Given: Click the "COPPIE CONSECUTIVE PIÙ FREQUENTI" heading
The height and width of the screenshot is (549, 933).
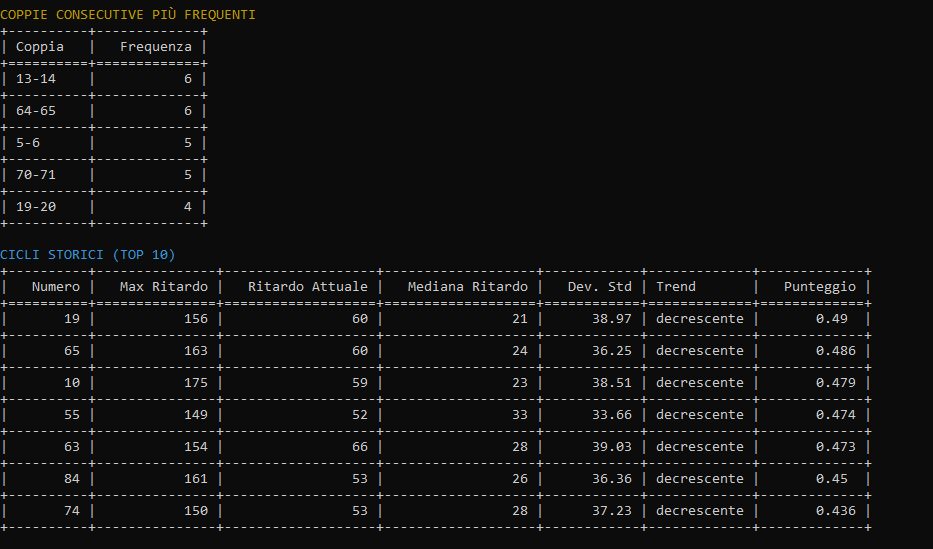Looking at the screenshot, I should 128,15.
